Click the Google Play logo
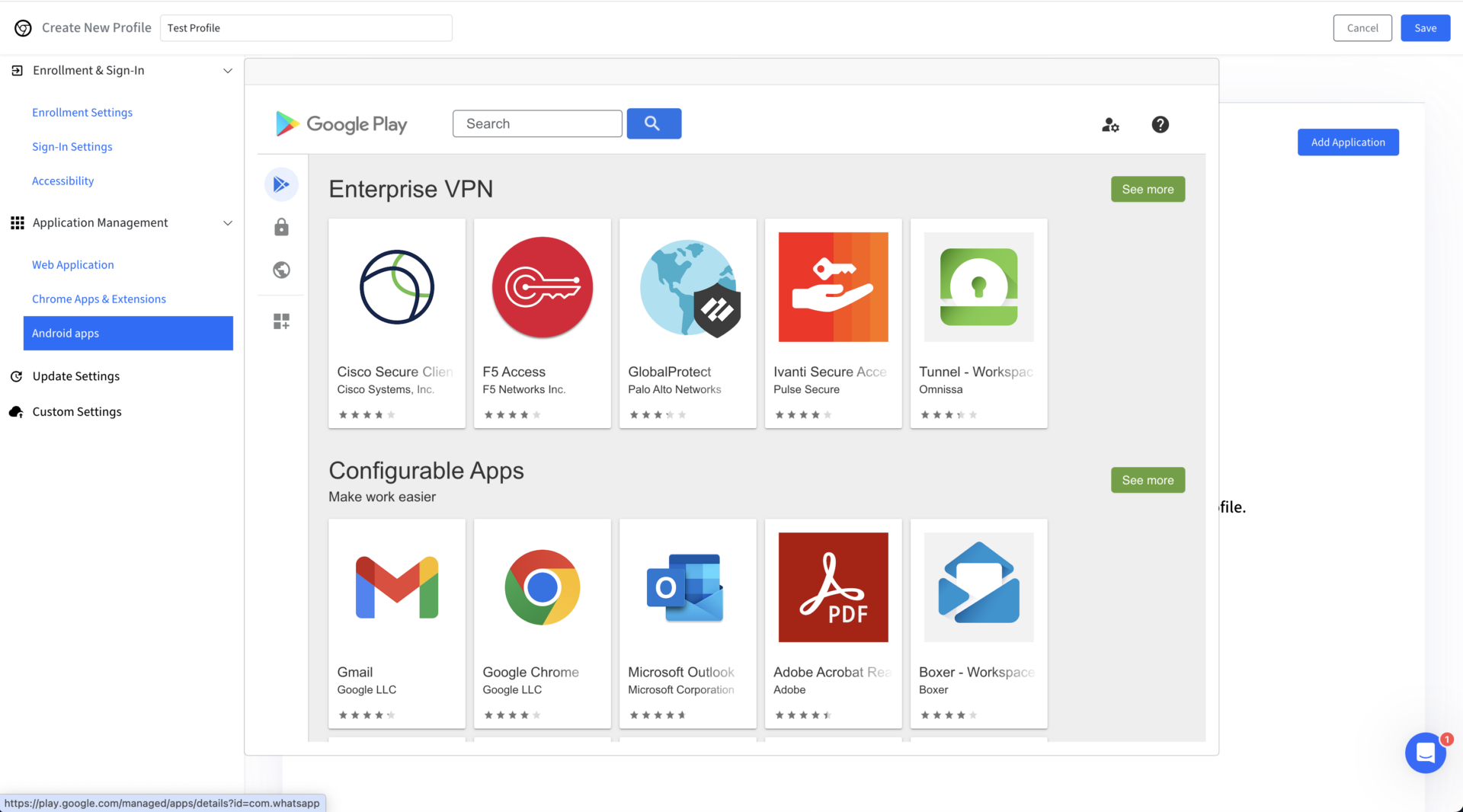Screen dimensions: 1463x812 click(x=341, y=123)
